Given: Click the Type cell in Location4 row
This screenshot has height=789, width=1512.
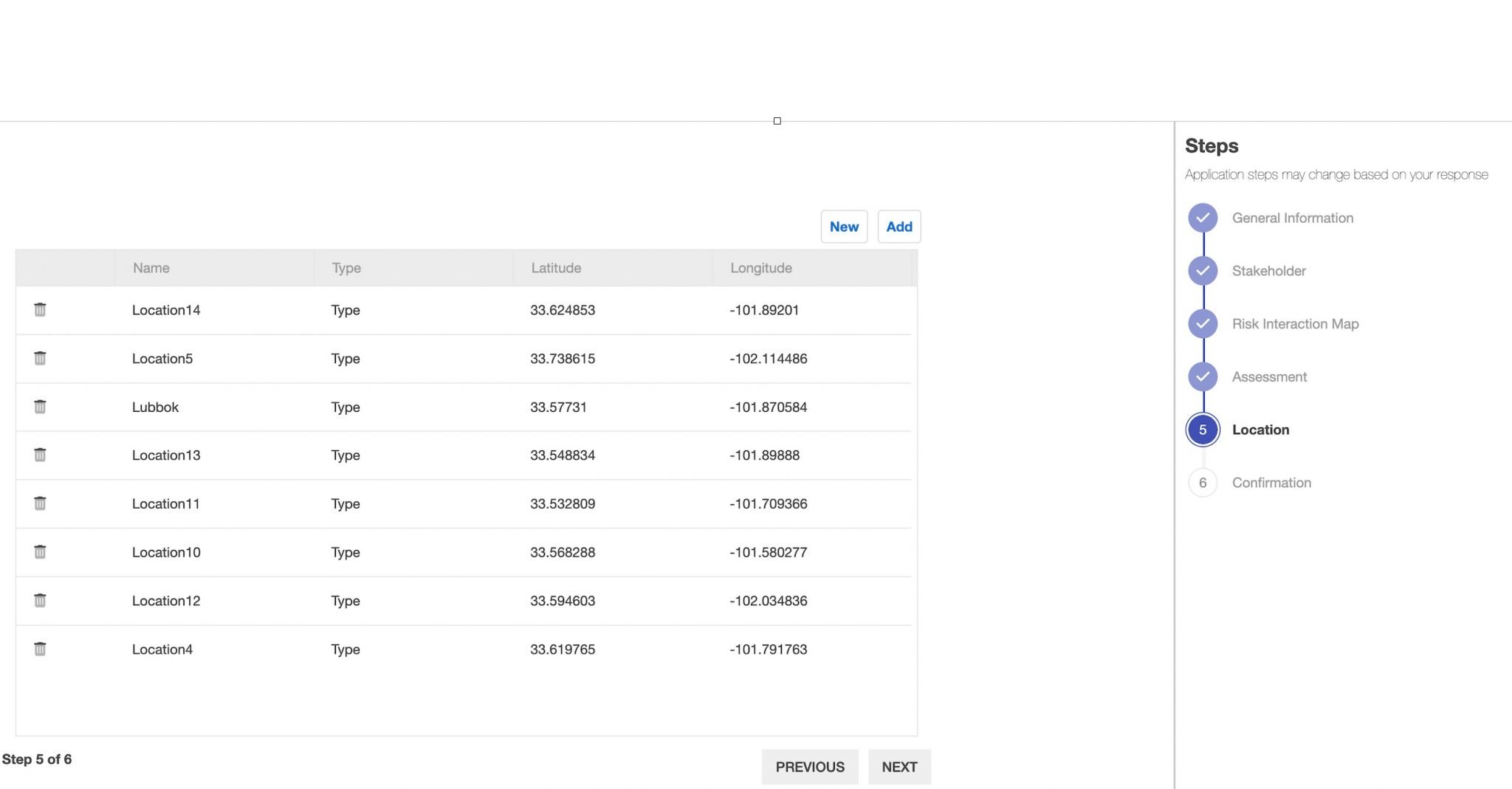Looking at the screenshot, I should click(346, 650).
